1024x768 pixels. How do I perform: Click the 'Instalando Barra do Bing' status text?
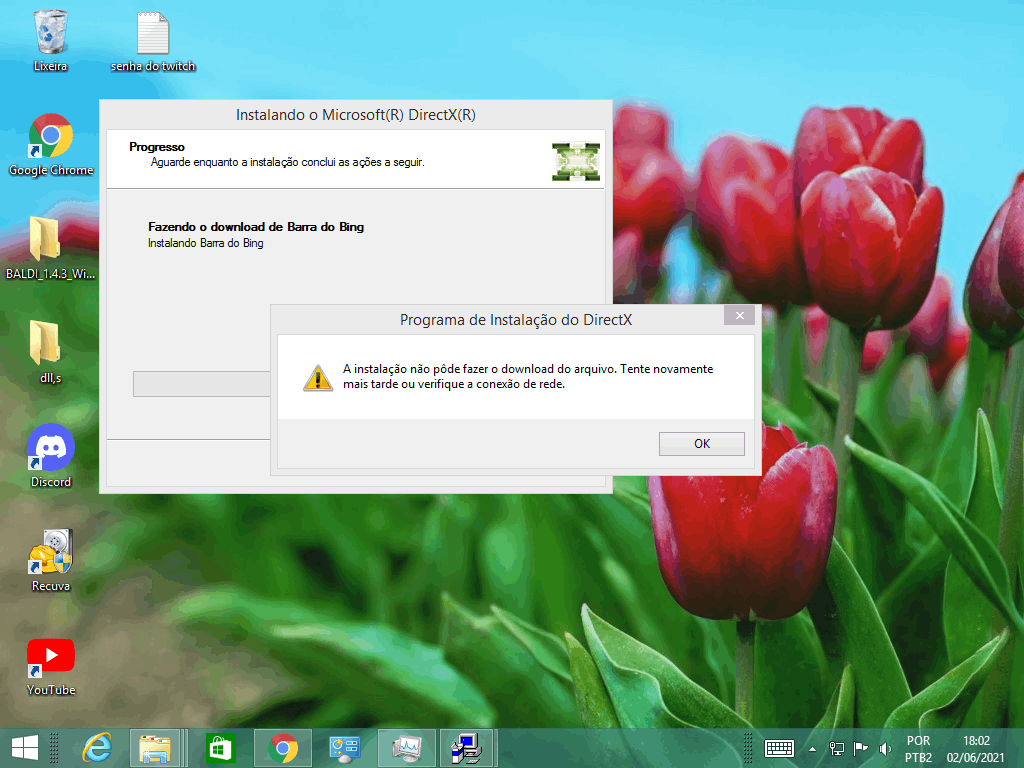[x=206, y=243]
